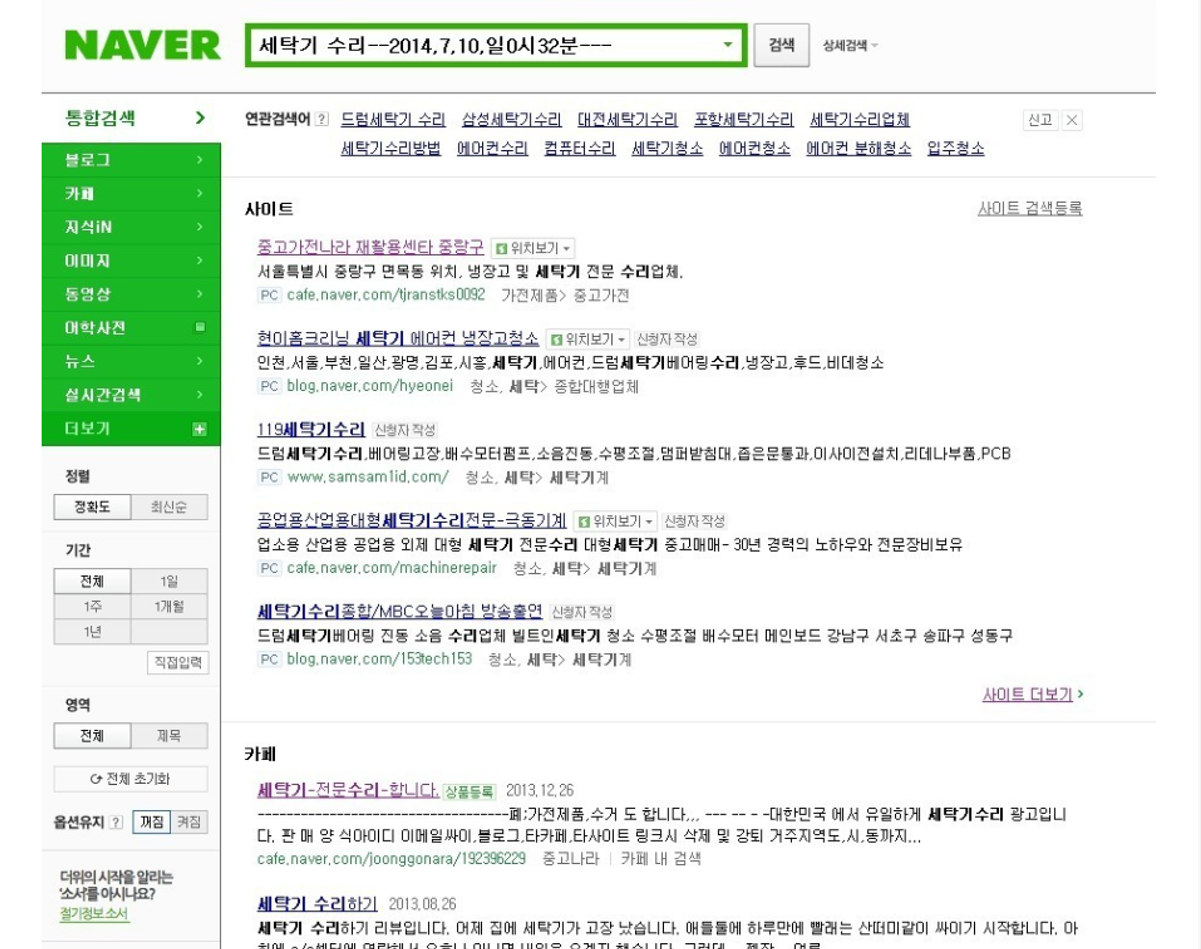Screen dimensions: 1201x949
Task: Click related search 에어컨수리
Action: pos(492,148)
